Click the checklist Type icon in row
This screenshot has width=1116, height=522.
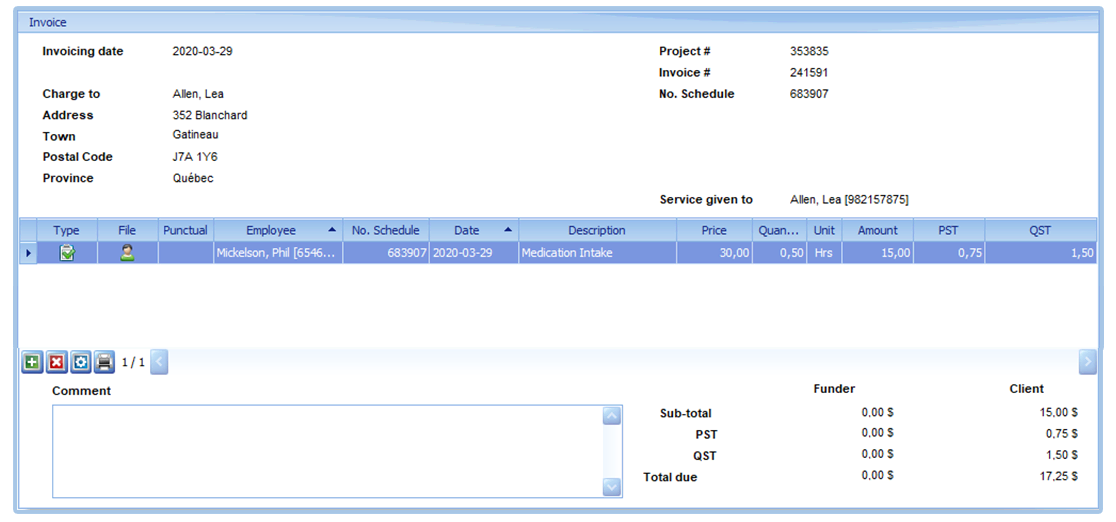67,252
